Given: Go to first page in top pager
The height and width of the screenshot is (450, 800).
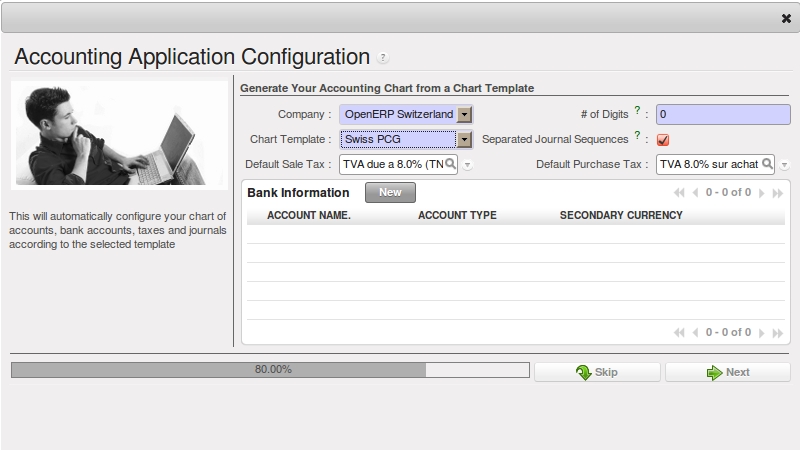Looking at the screenshot, I should (x=680, y=193).
